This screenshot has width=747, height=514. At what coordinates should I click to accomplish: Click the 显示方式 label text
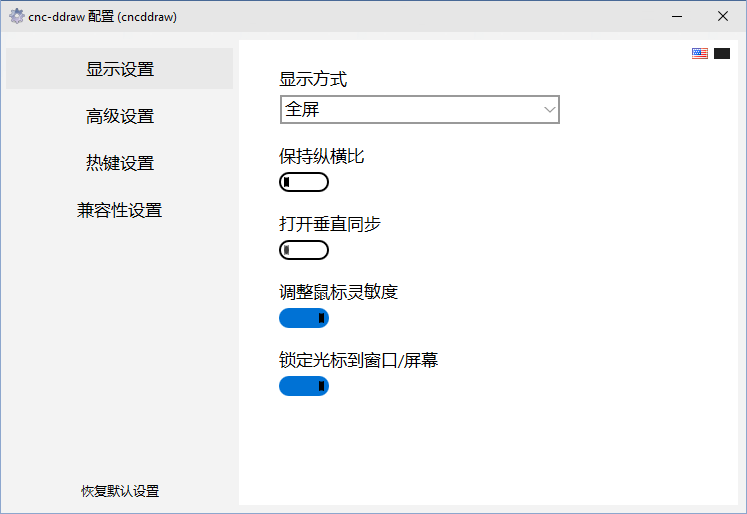[313, 79]
